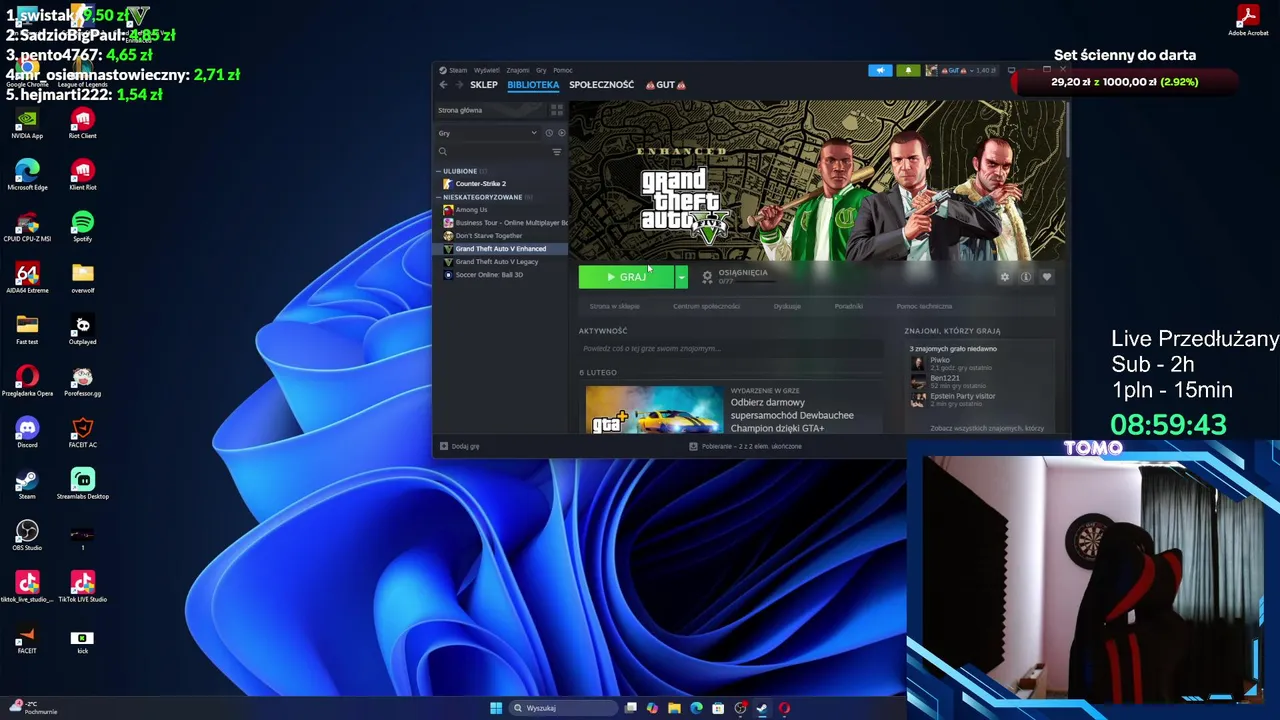Viewport: 1280px width, 720px height.
Task: Open TikTok LIVE Studio desktop icon
Action: (x=83, y=587)
